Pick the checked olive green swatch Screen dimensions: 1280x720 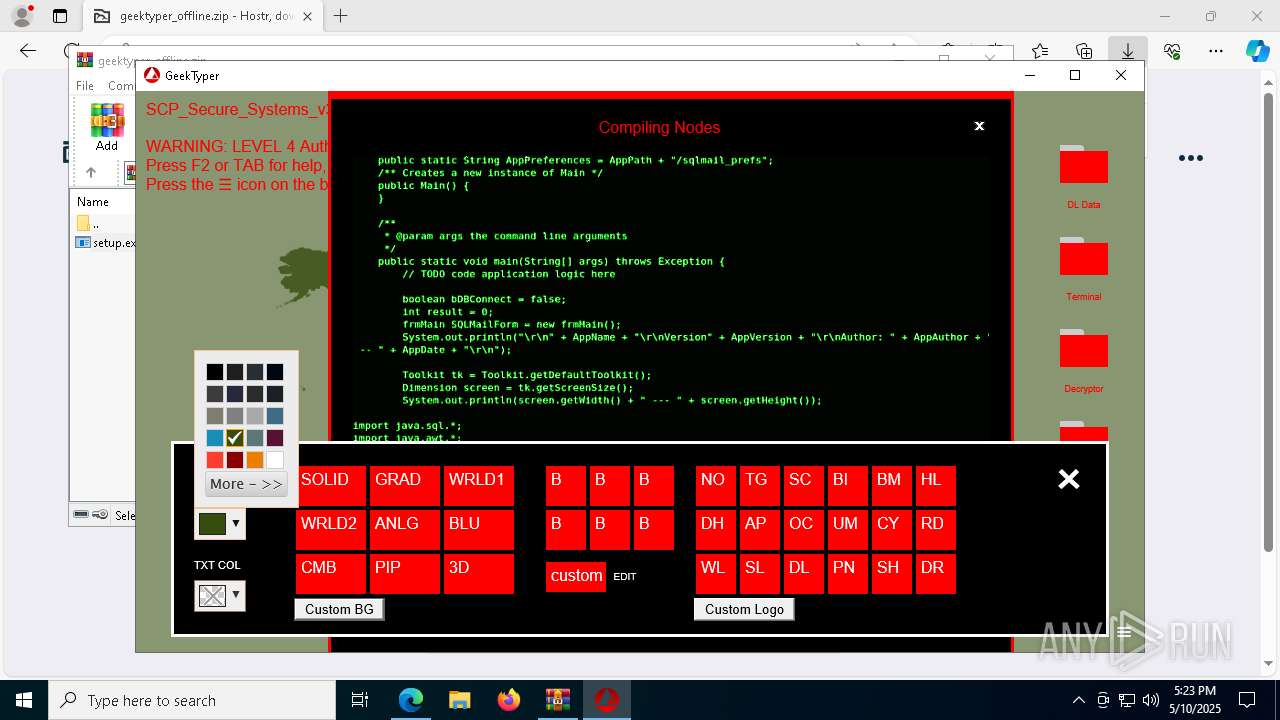coord(235,438)
